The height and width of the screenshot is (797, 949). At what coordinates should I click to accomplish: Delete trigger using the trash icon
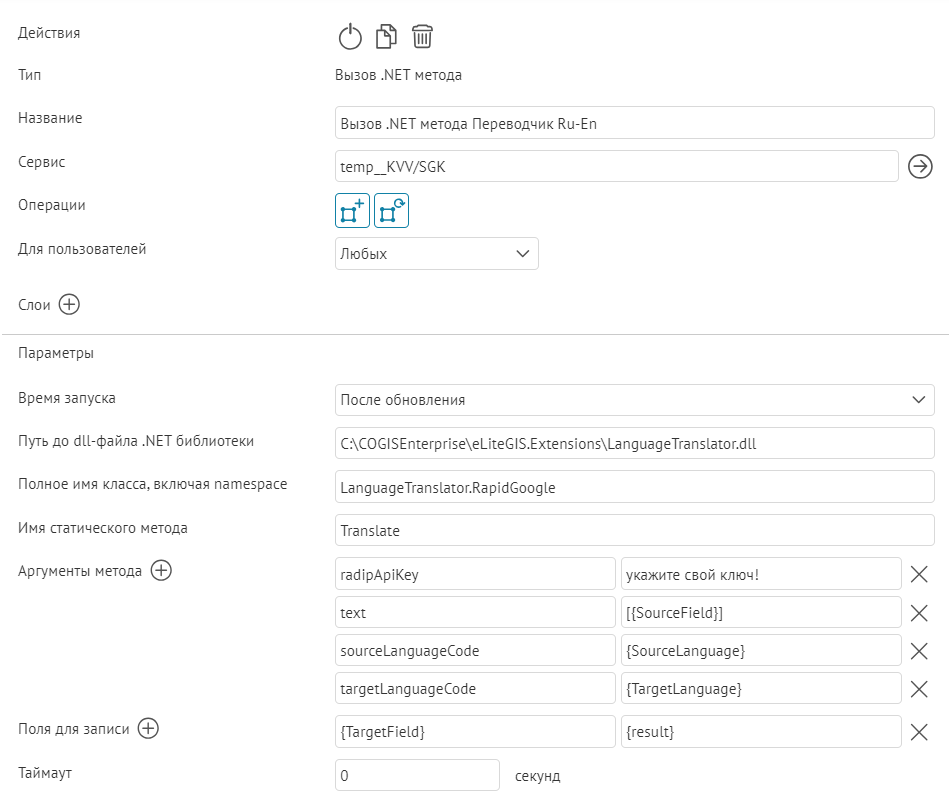(422, 38)
